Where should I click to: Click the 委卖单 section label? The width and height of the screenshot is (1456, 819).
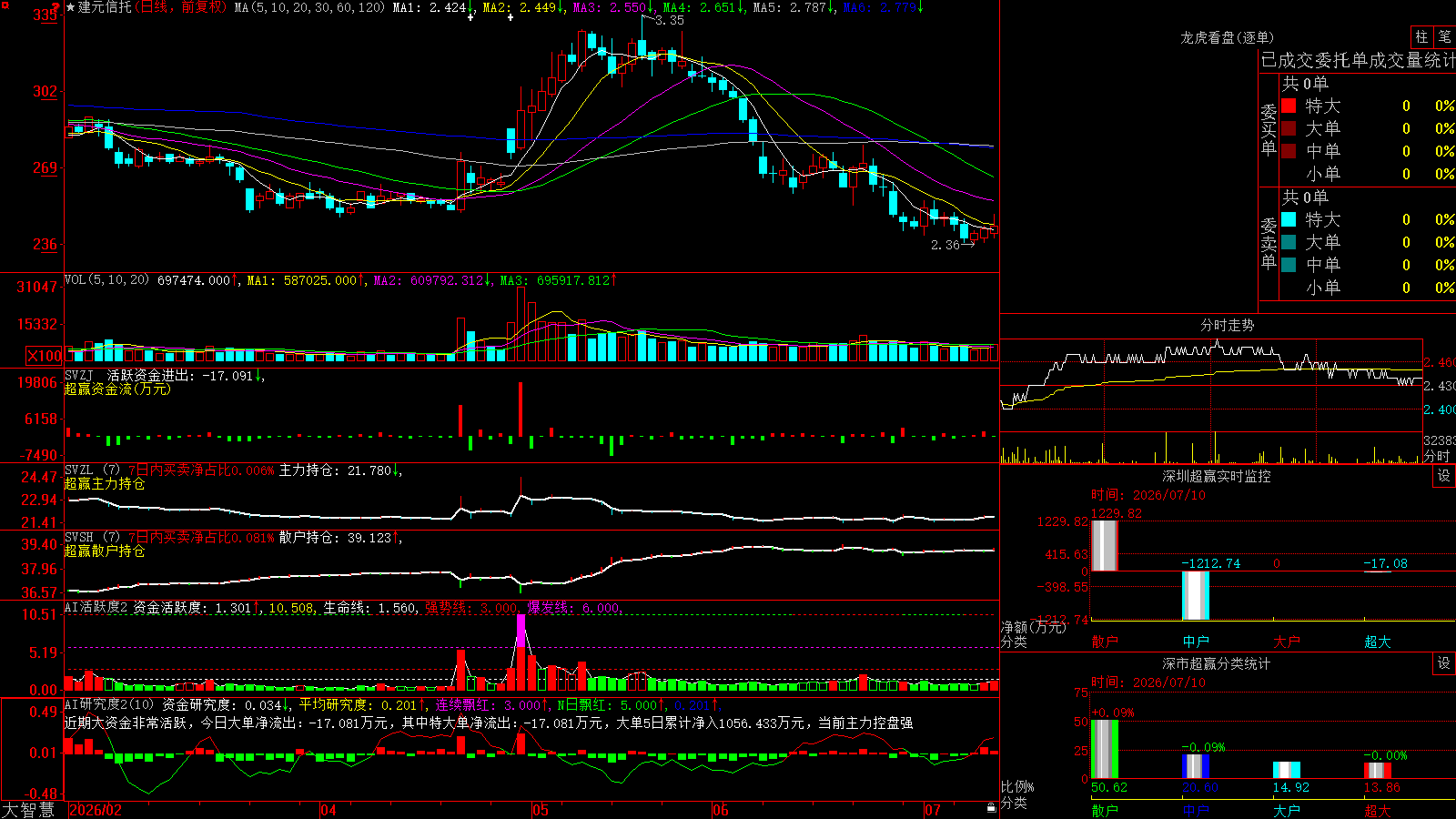[x=1269, y=243]
